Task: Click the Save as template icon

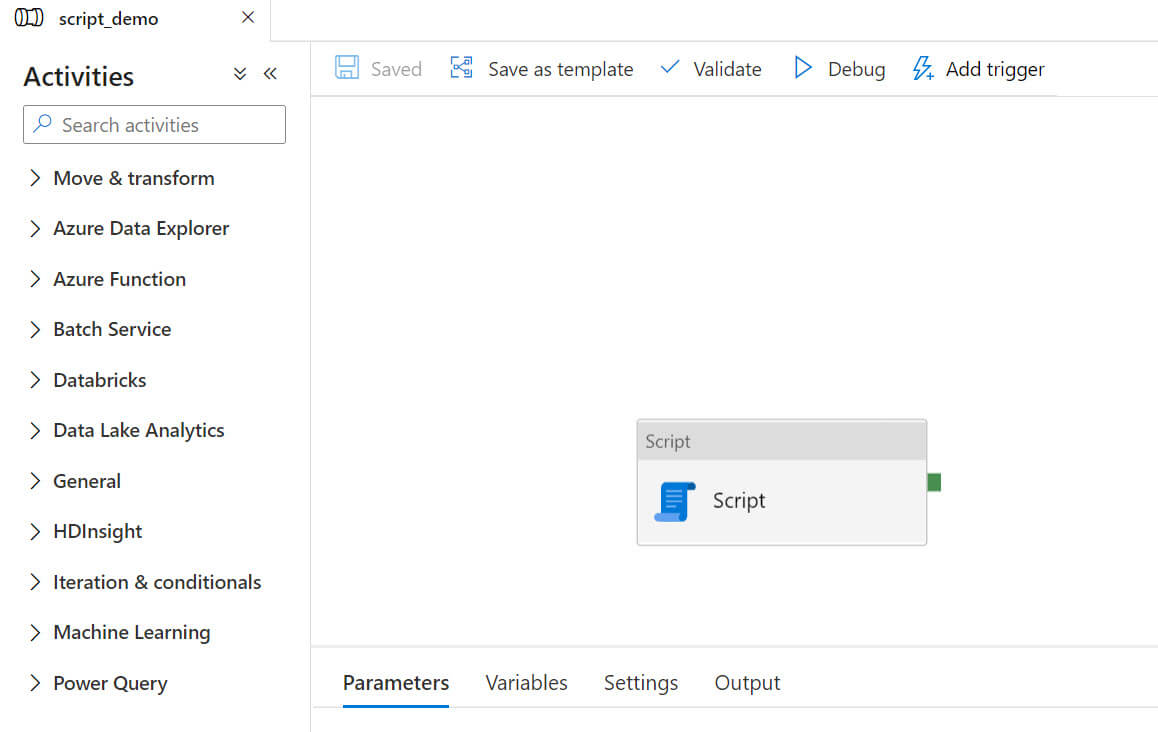Action: coord(461,68)
